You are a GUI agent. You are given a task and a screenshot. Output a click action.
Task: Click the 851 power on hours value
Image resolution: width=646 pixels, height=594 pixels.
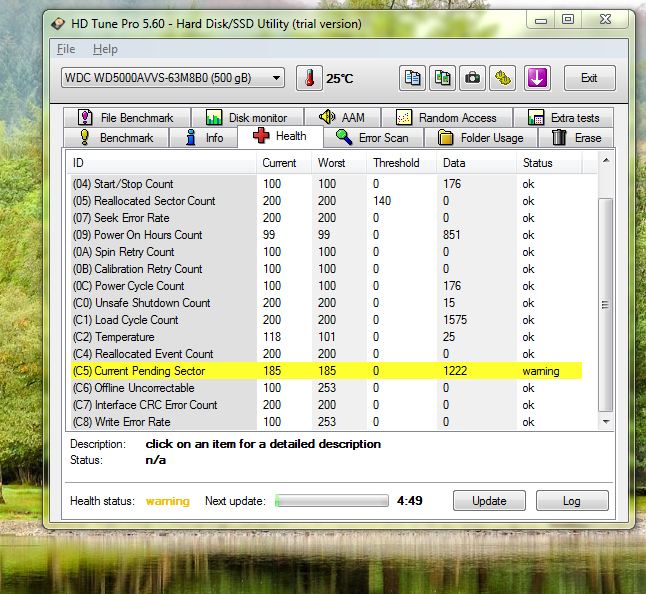point(452,235)
